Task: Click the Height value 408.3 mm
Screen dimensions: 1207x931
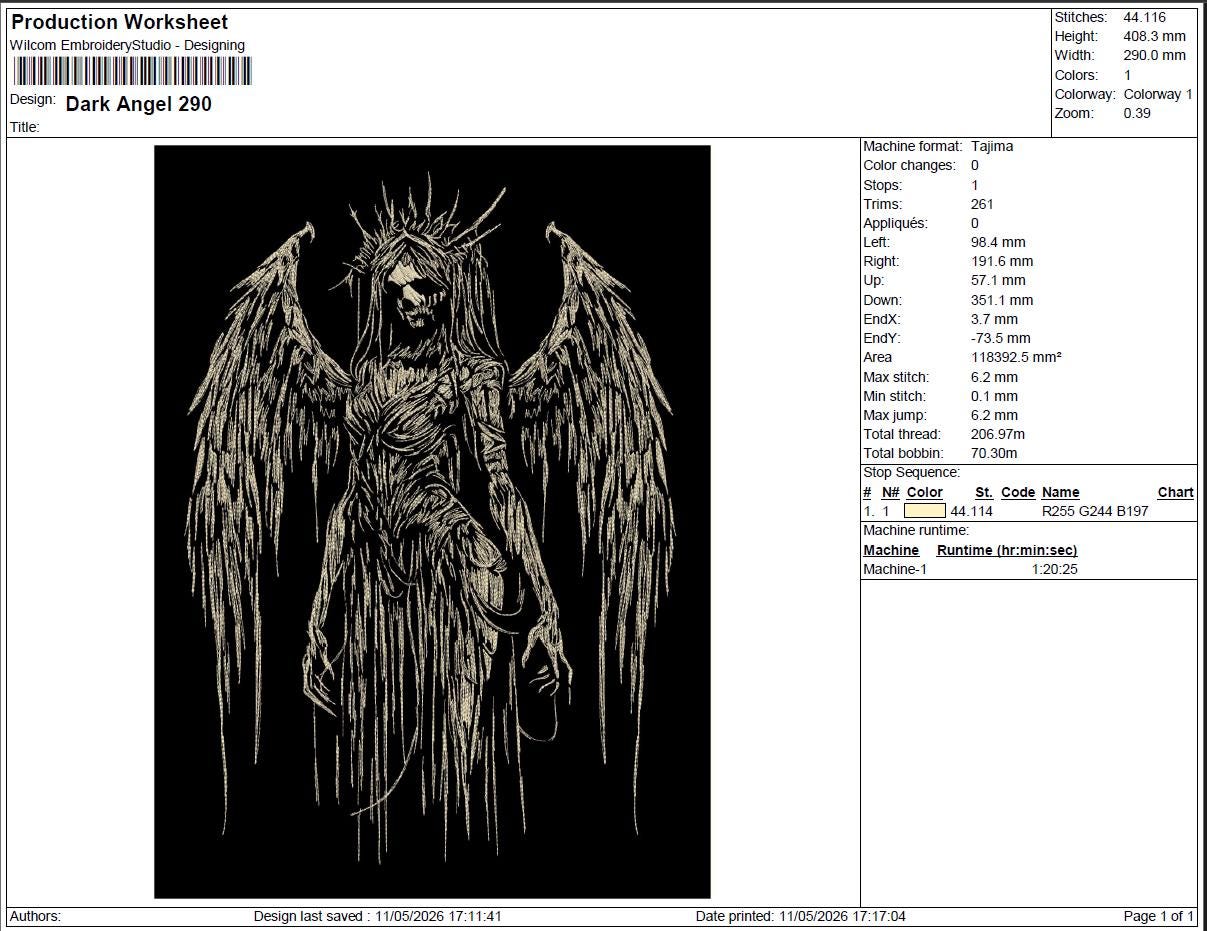Action: point(1154,36)
